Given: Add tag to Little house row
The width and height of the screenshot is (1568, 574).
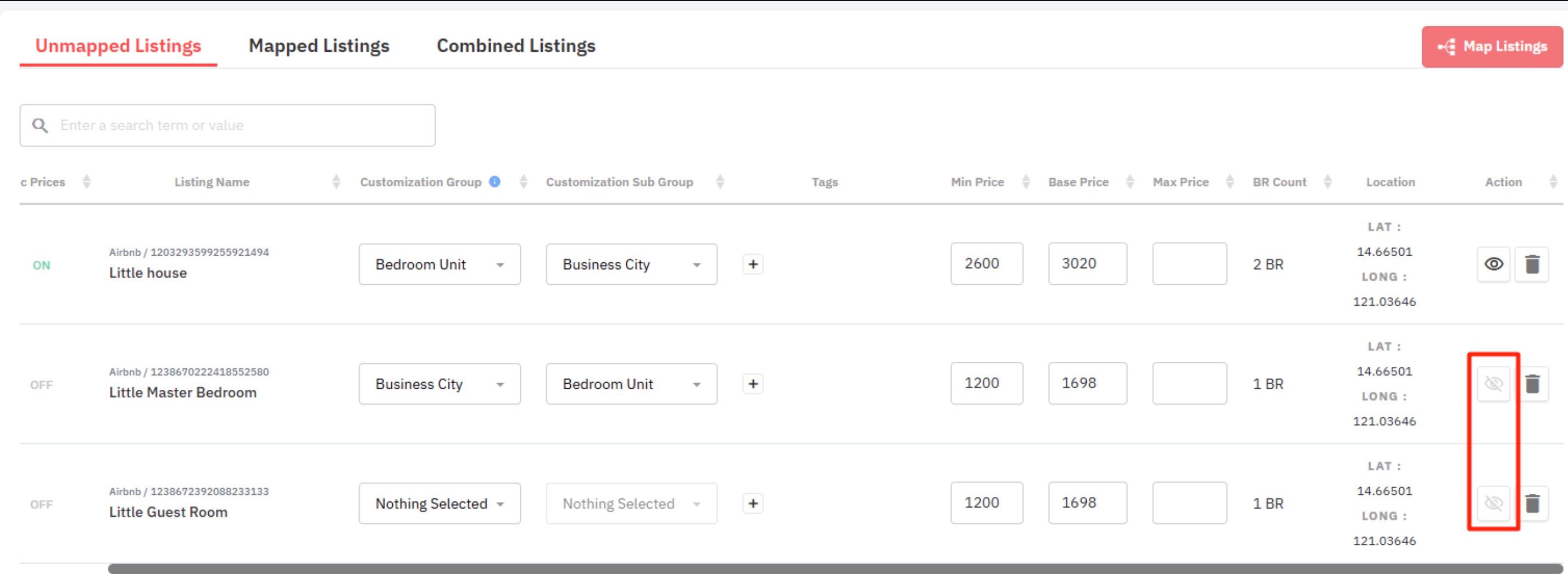Looking at the screenshot, I should (x=753, y=264).
